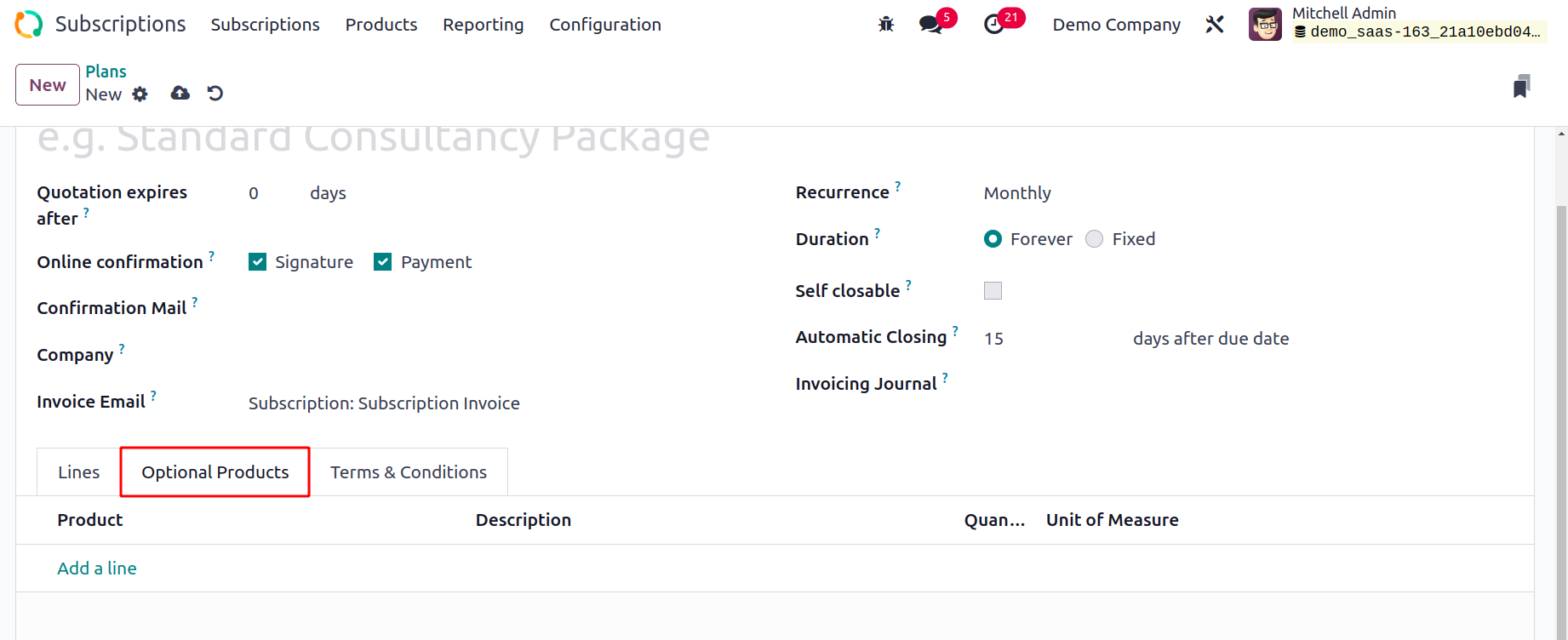
Task: Click the bookmark icon at top right
Action: pyautogui.click(x=1521, y=86)
